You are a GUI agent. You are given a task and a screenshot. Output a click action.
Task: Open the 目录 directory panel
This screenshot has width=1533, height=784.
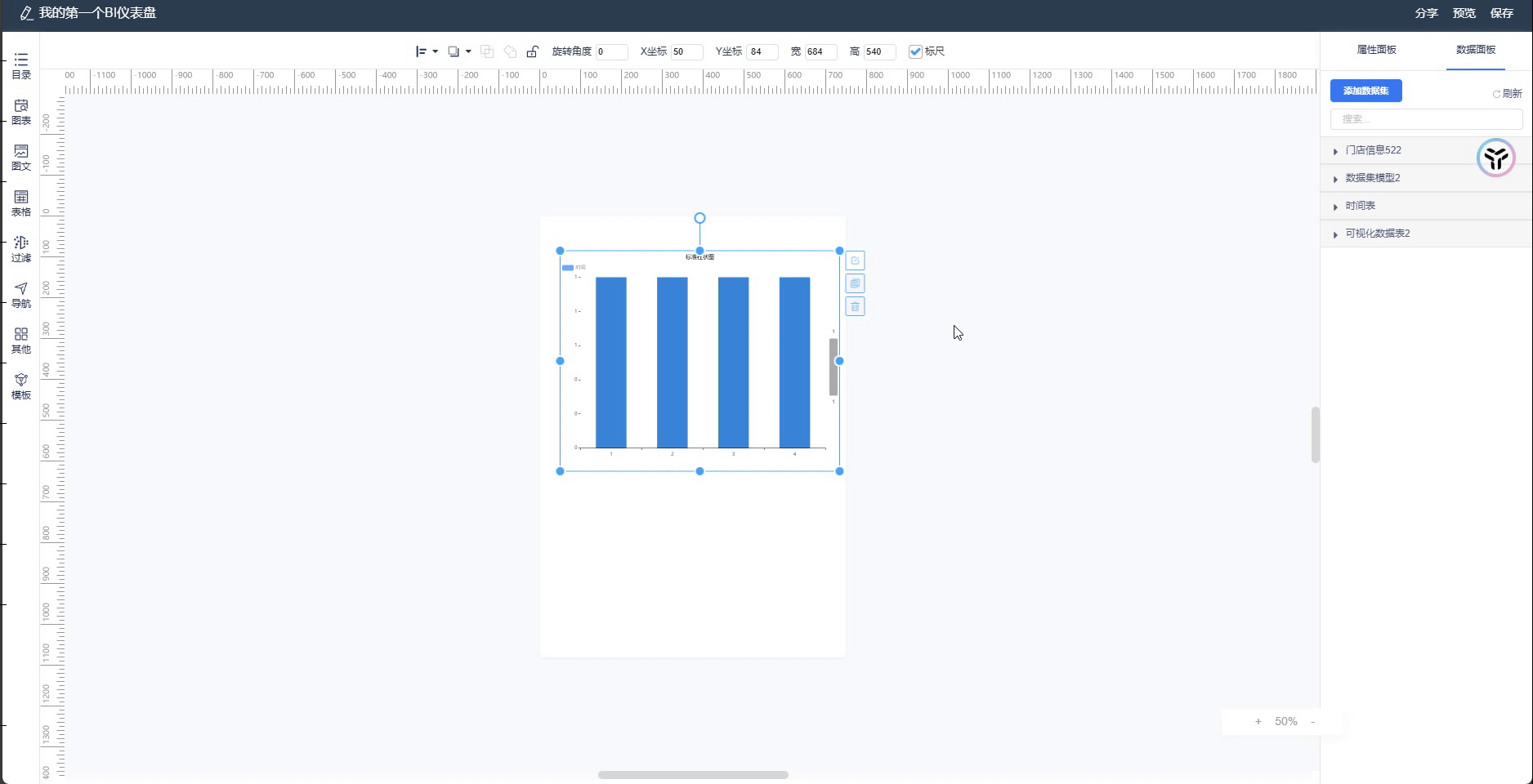21,66
